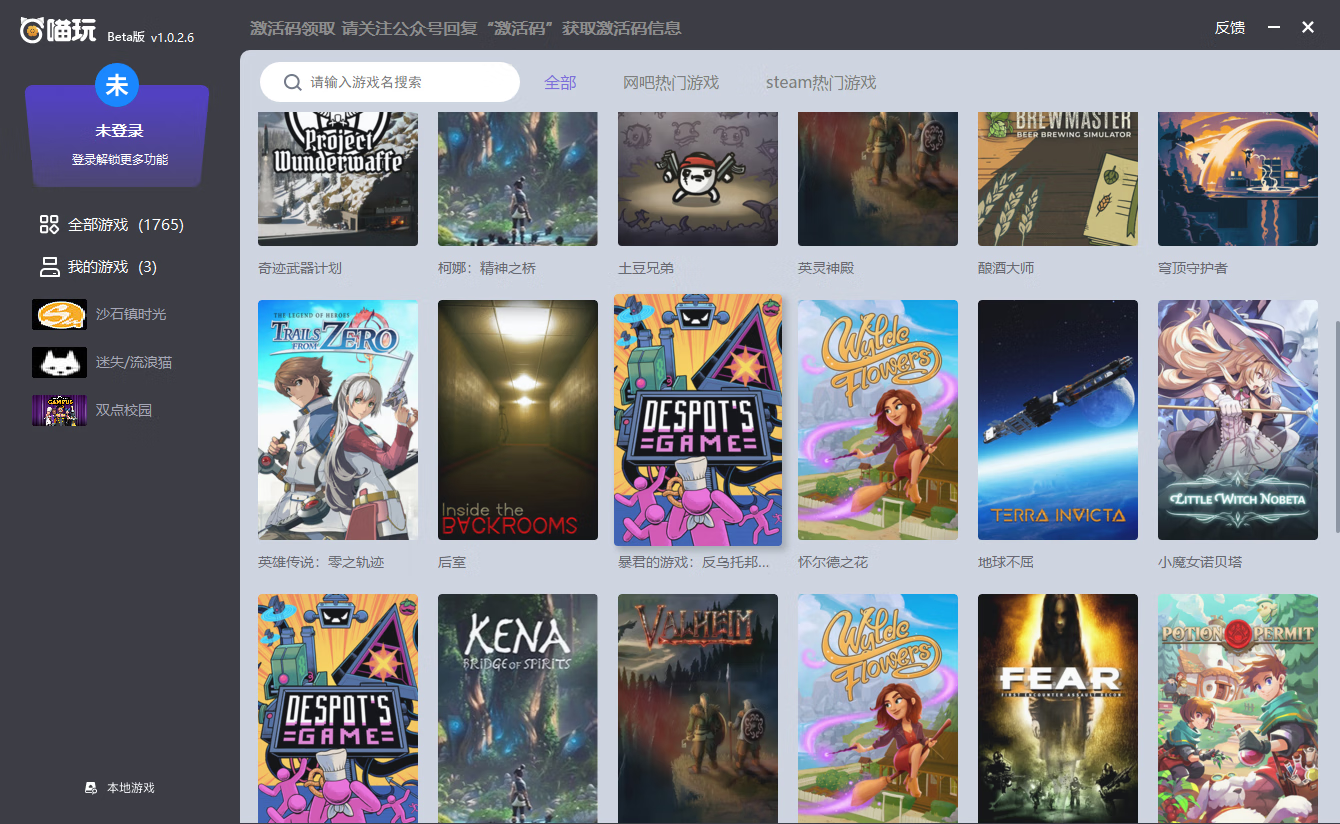Viewport: 1340px width, 824px height.
Task: Open 我的游戏 (3) list
Action: coord(112,267)
